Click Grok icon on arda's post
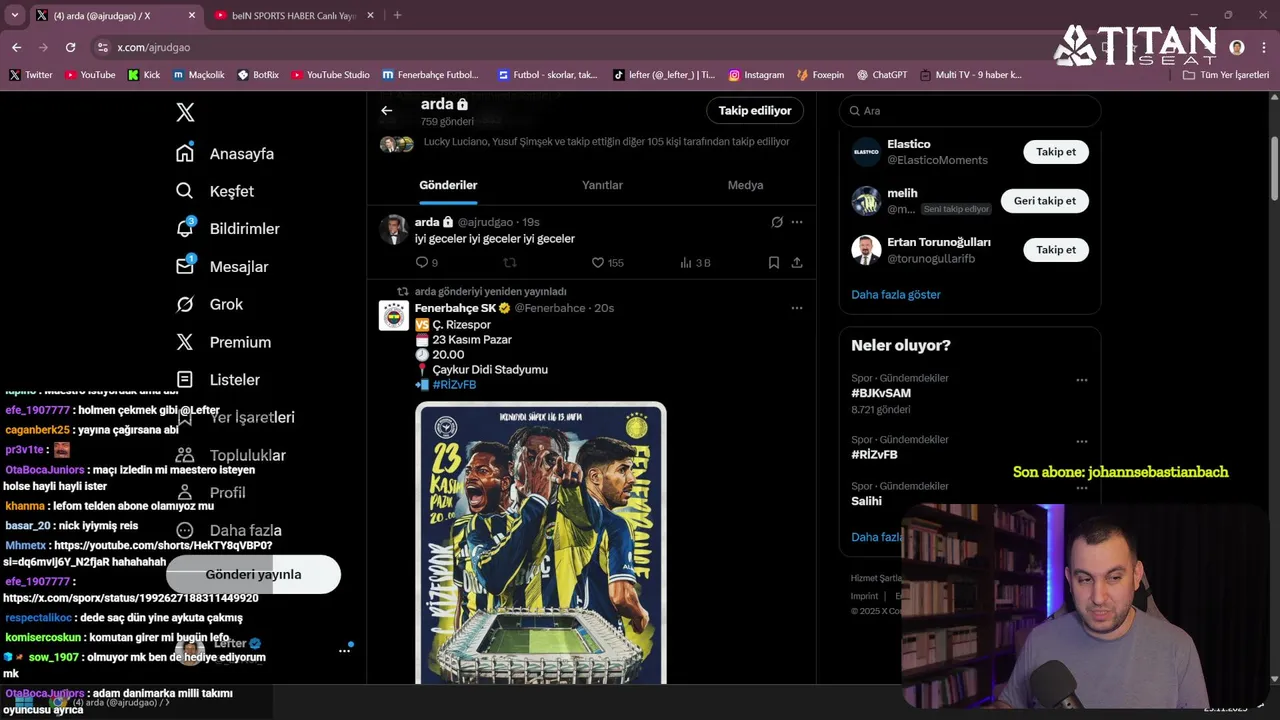The width and height of the screenshot is (1280, 720). pos(777,222)
